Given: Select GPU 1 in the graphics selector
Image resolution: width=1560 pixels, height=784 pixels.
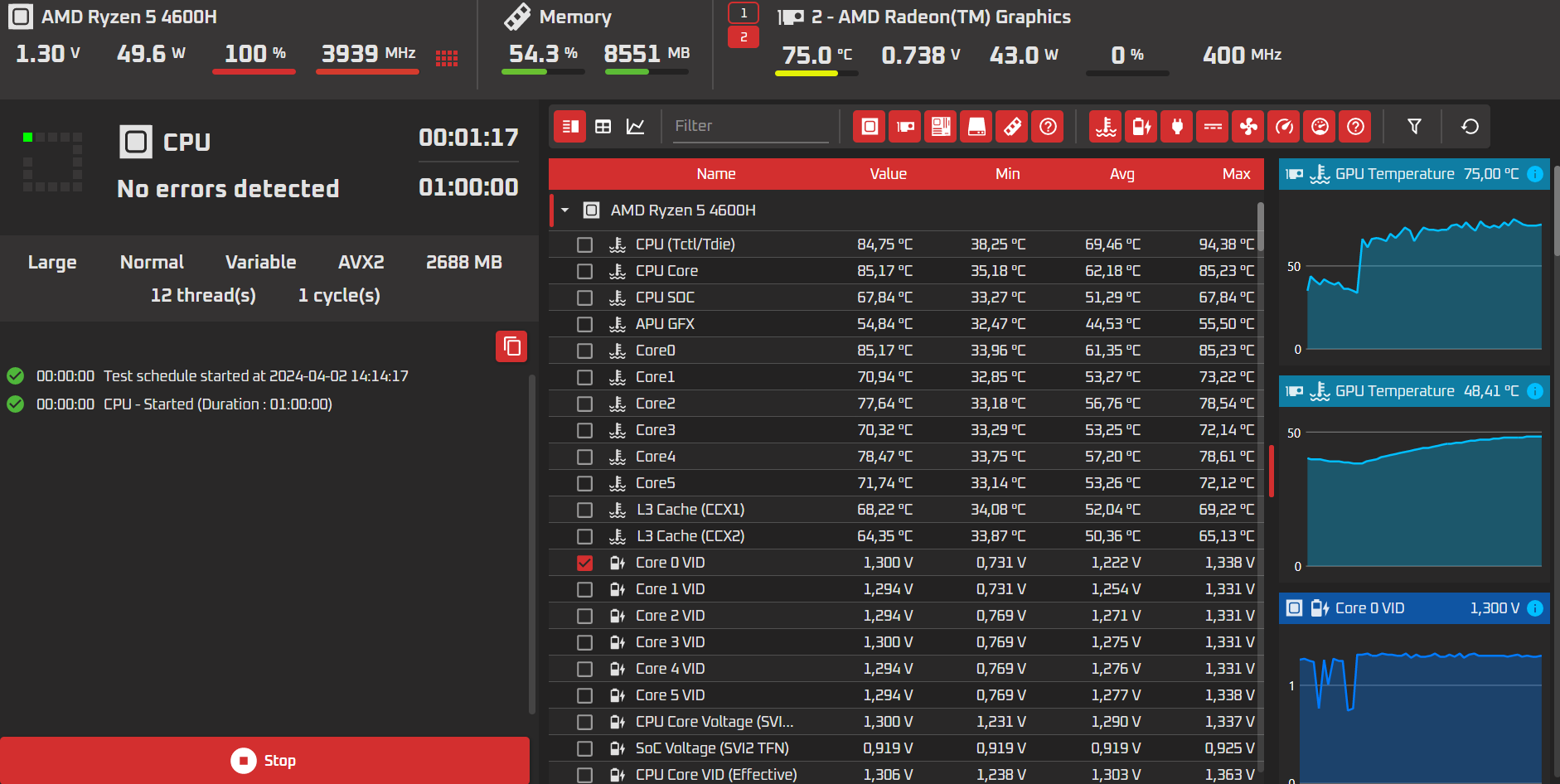Looking at the screenshot, I should coord(744,13).
